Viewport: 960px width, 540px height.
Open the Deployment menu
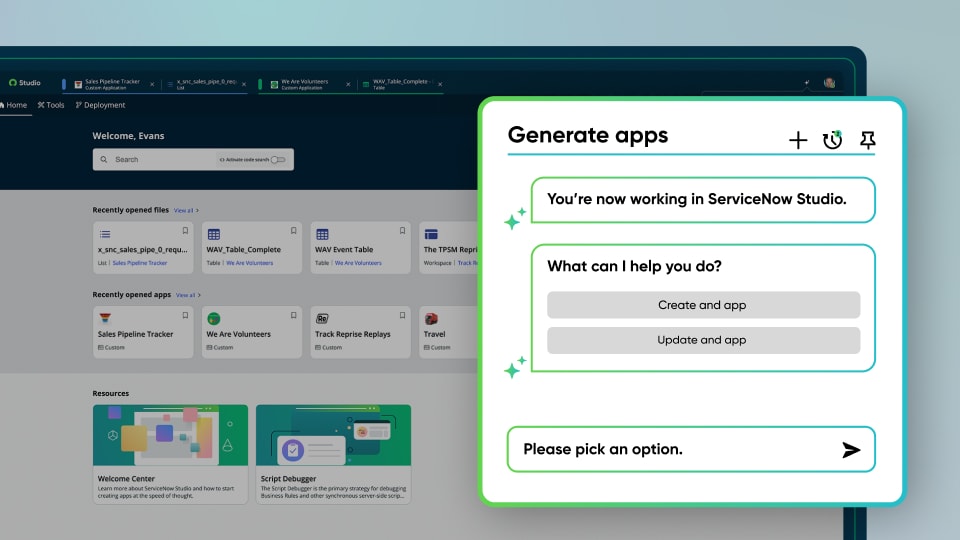pos(100,105)
